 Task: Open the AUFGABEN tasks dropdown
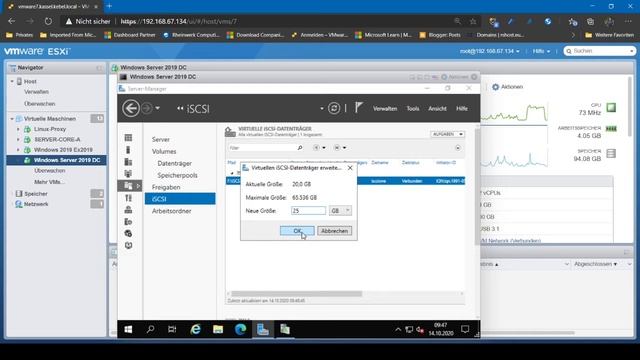[447, 134]
